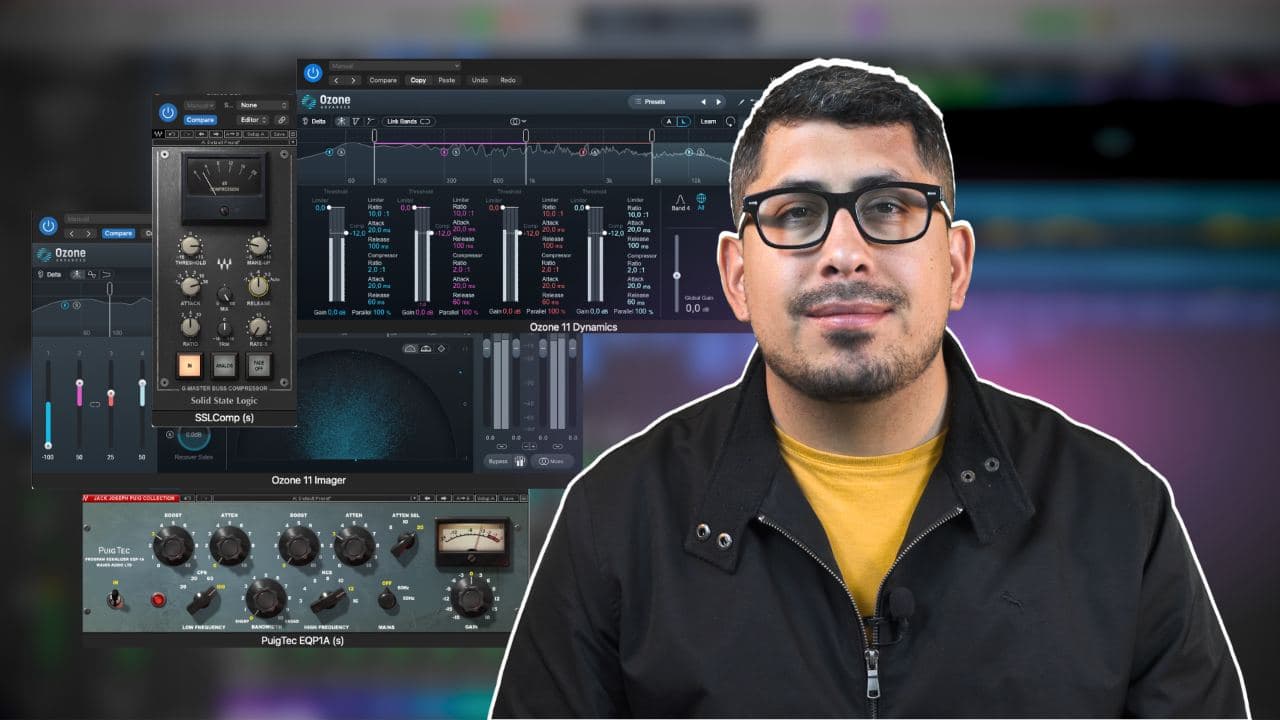Click the power button in the Ozone Imager window

pyautogui.click(x=48, y=226)
